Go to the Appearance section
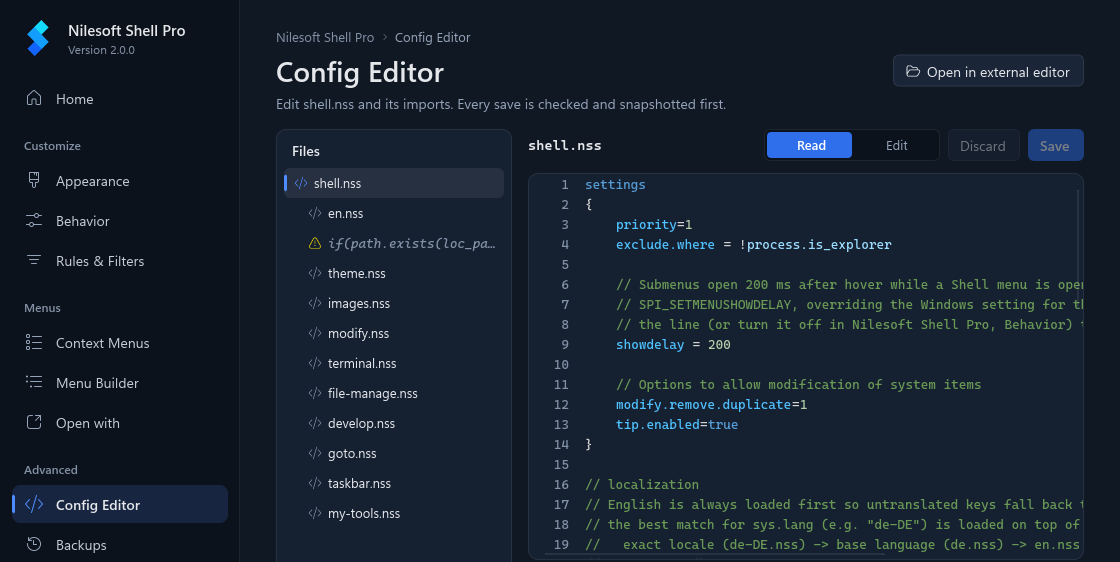This screenshot has width=1120, height=562. [120, 181]
